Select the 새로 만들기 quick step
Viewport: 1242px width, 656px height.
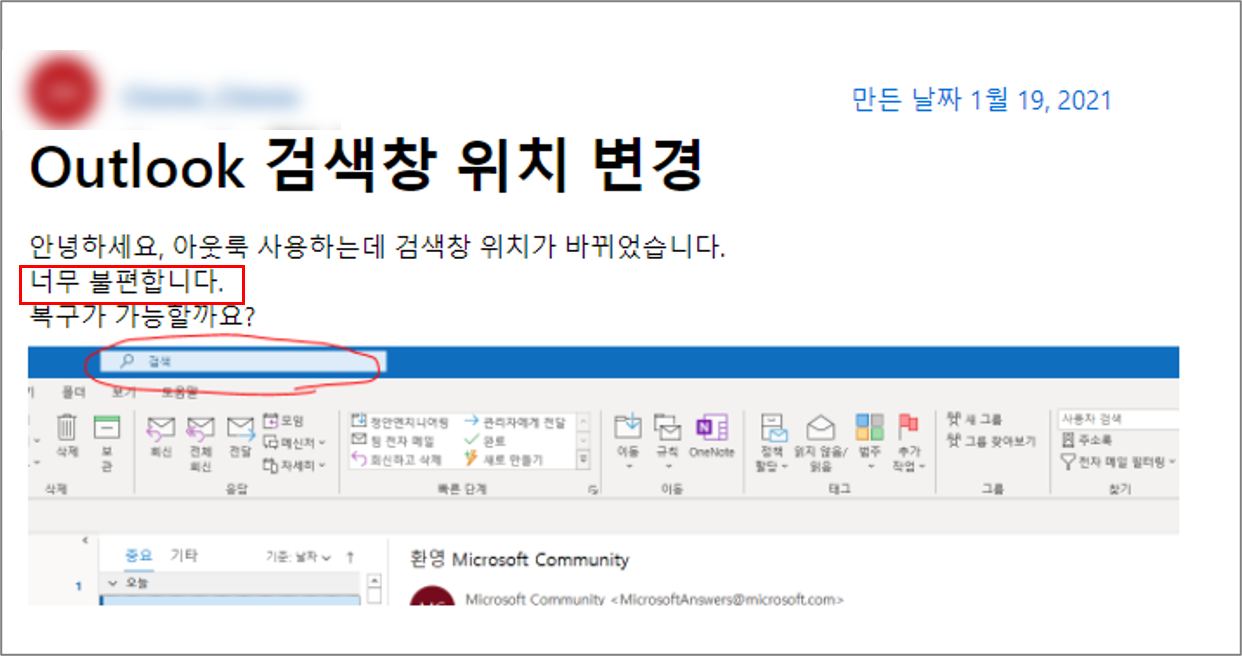pos(504,459)
